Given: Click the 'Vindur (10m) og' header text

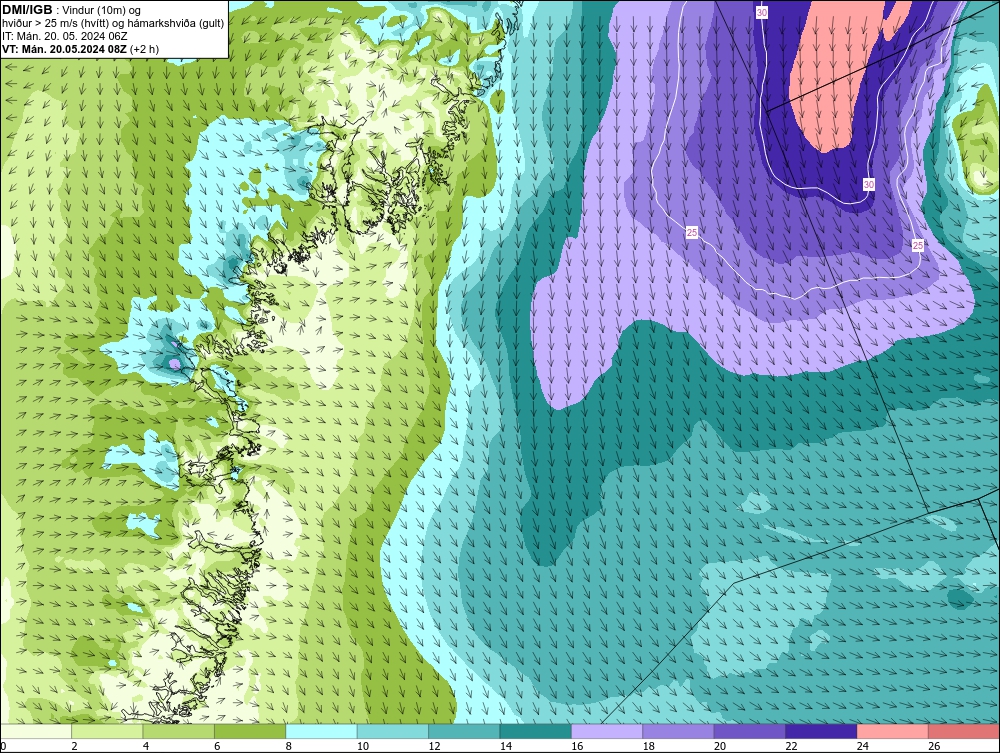Looking at the screenshot, I should 102,10.
